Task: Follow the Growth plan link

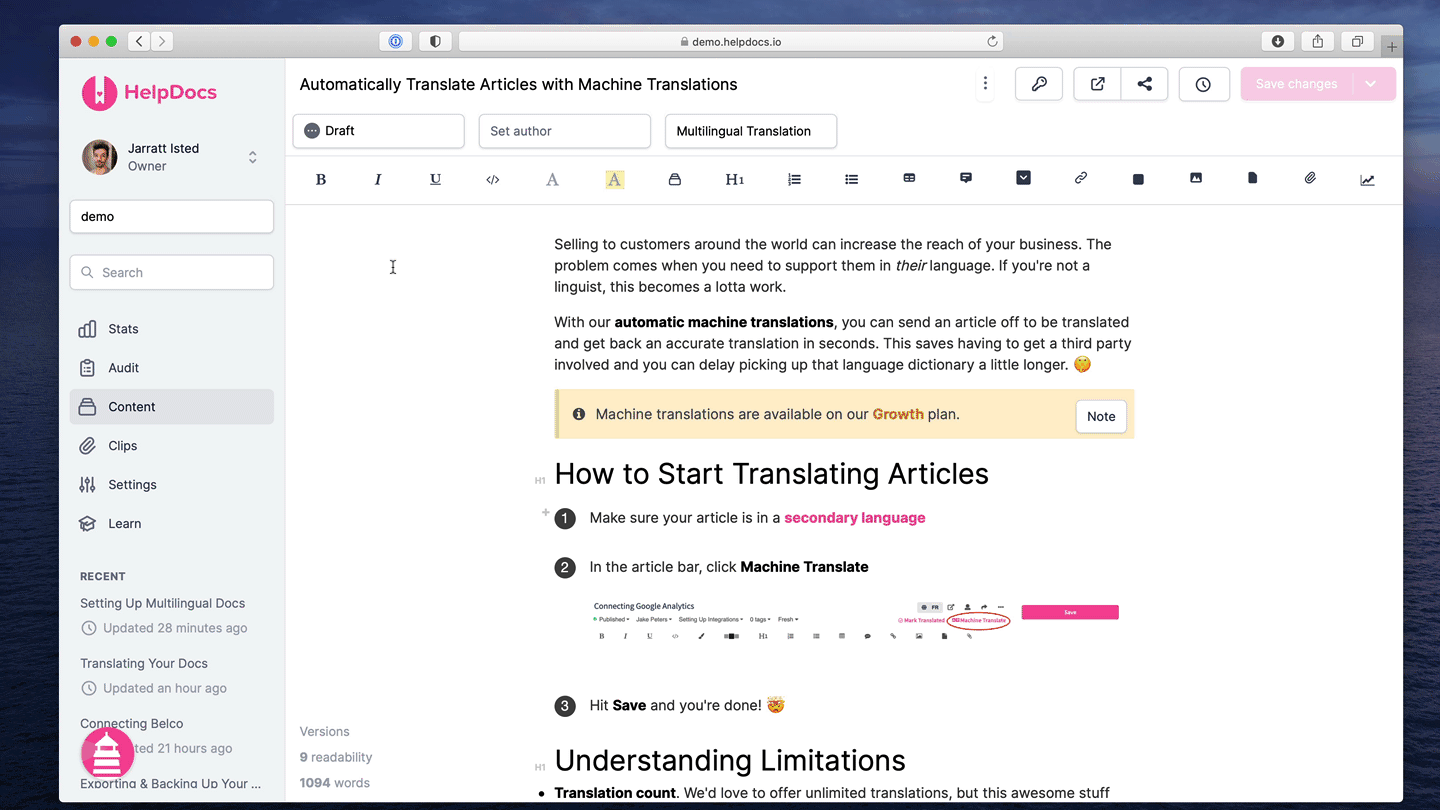Action: point(898,414)
